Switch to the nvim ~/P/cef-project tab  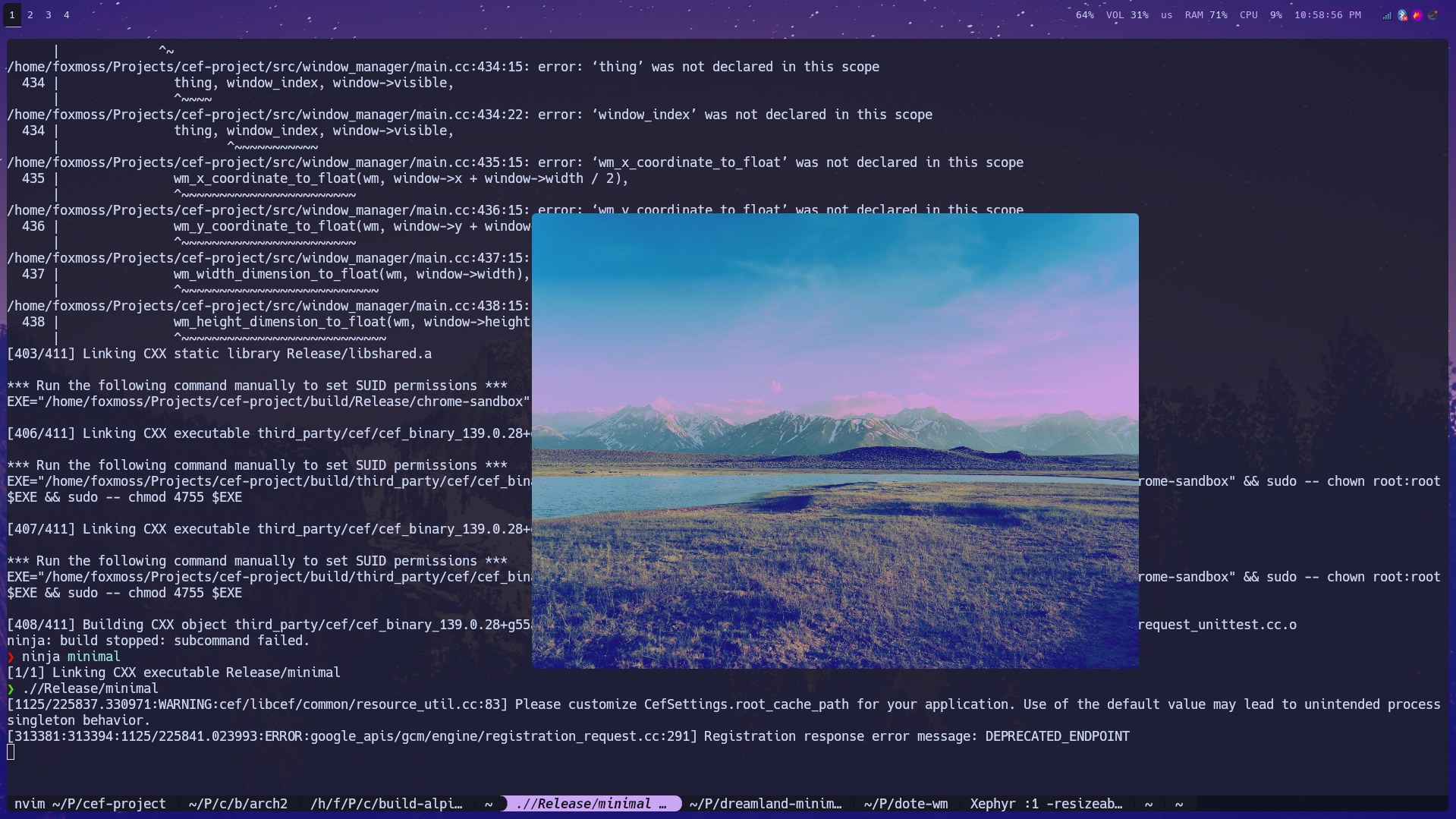[90, 804]
